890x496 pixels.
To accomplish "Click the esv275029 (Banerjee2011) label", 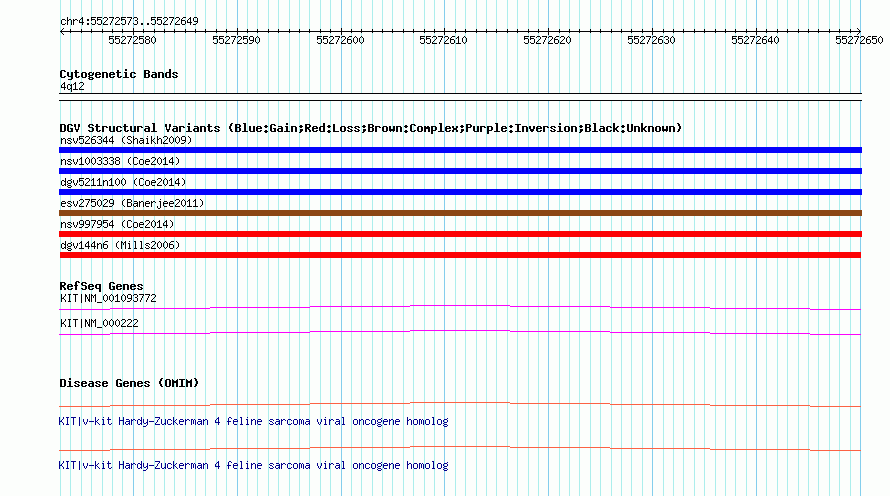I will tap(132, 203).
